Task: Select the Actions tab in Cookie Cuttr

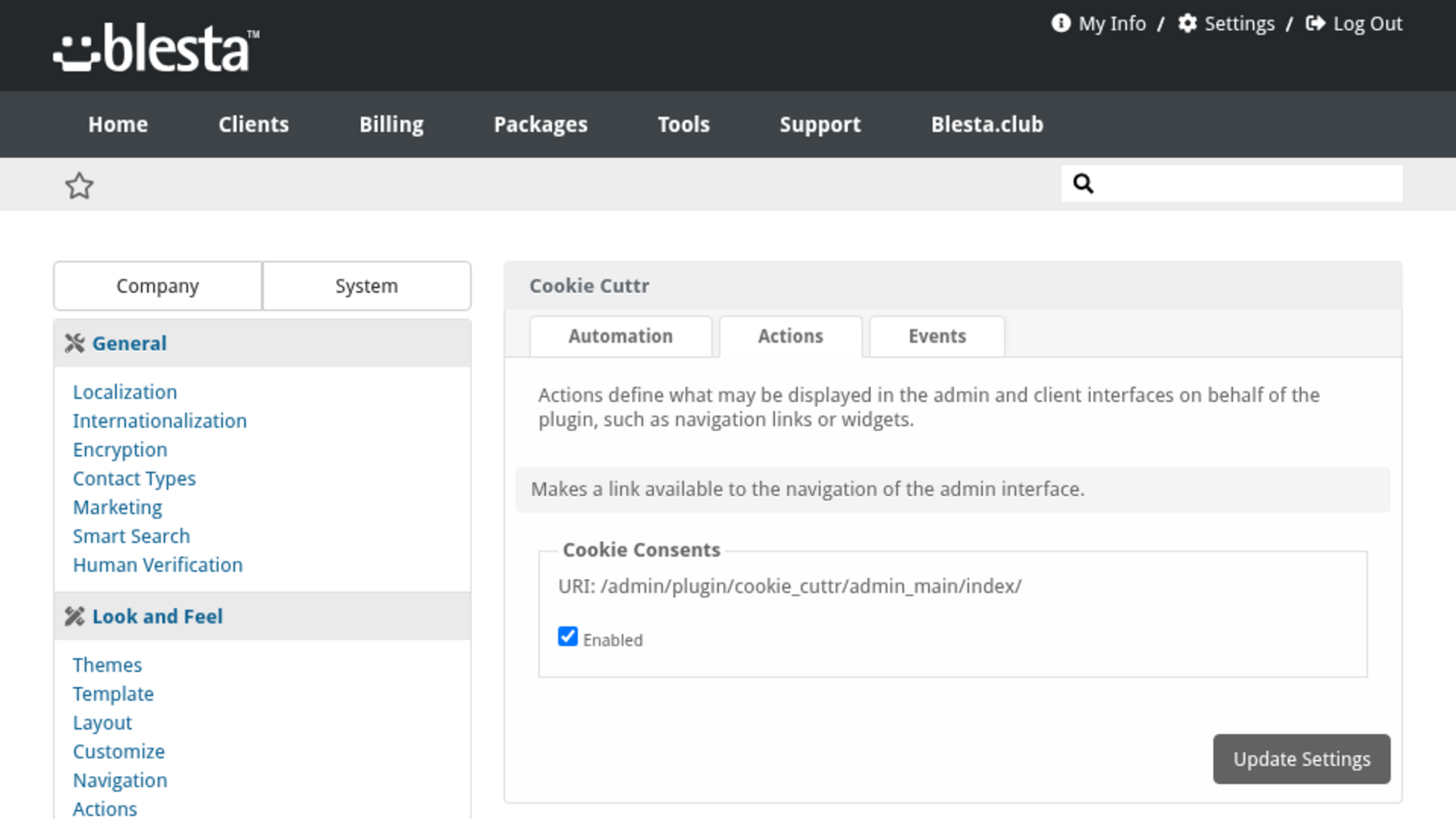Action: coord(790,336)
